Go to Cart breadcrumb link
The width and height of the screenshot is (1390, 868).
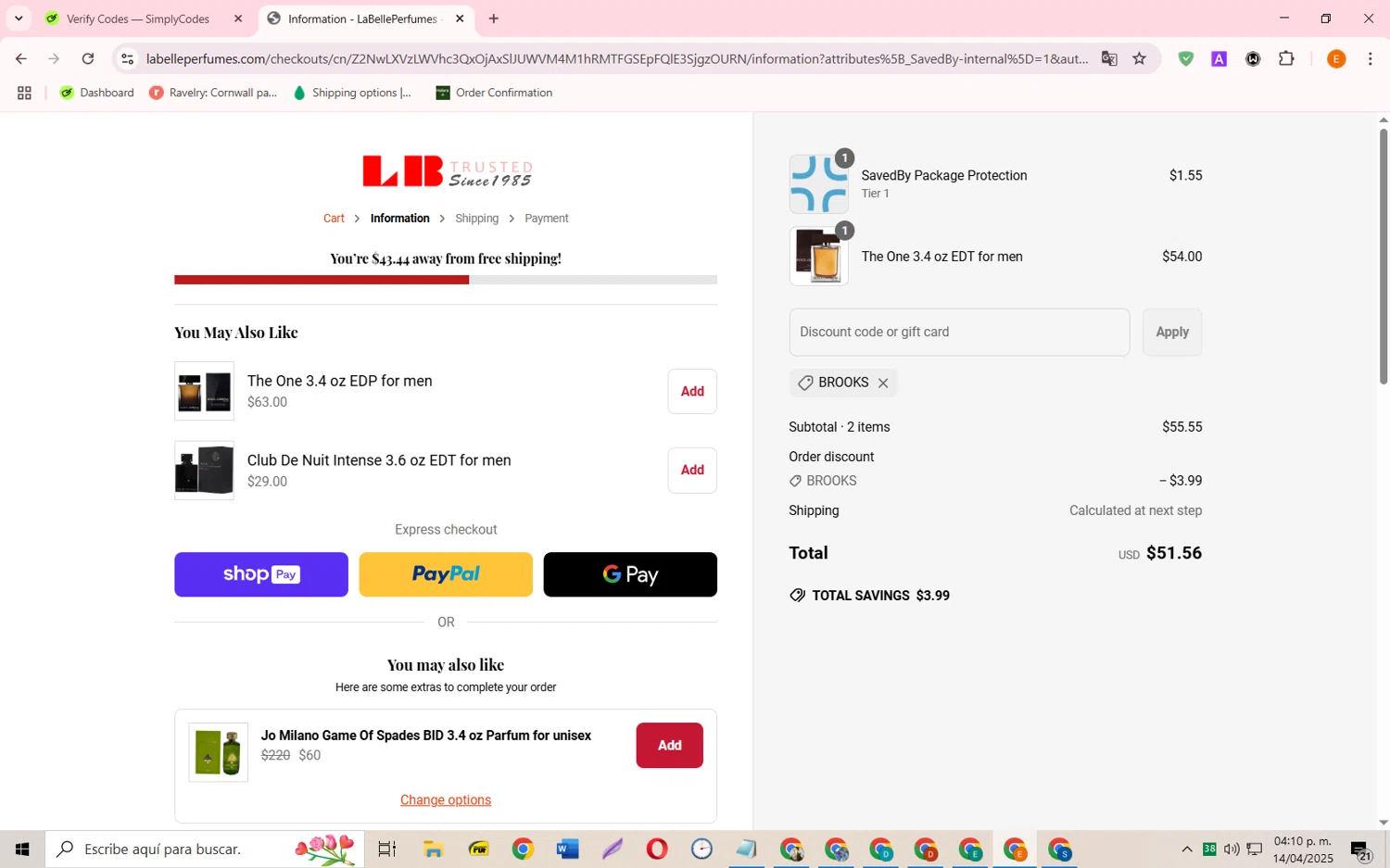point(334,219)
